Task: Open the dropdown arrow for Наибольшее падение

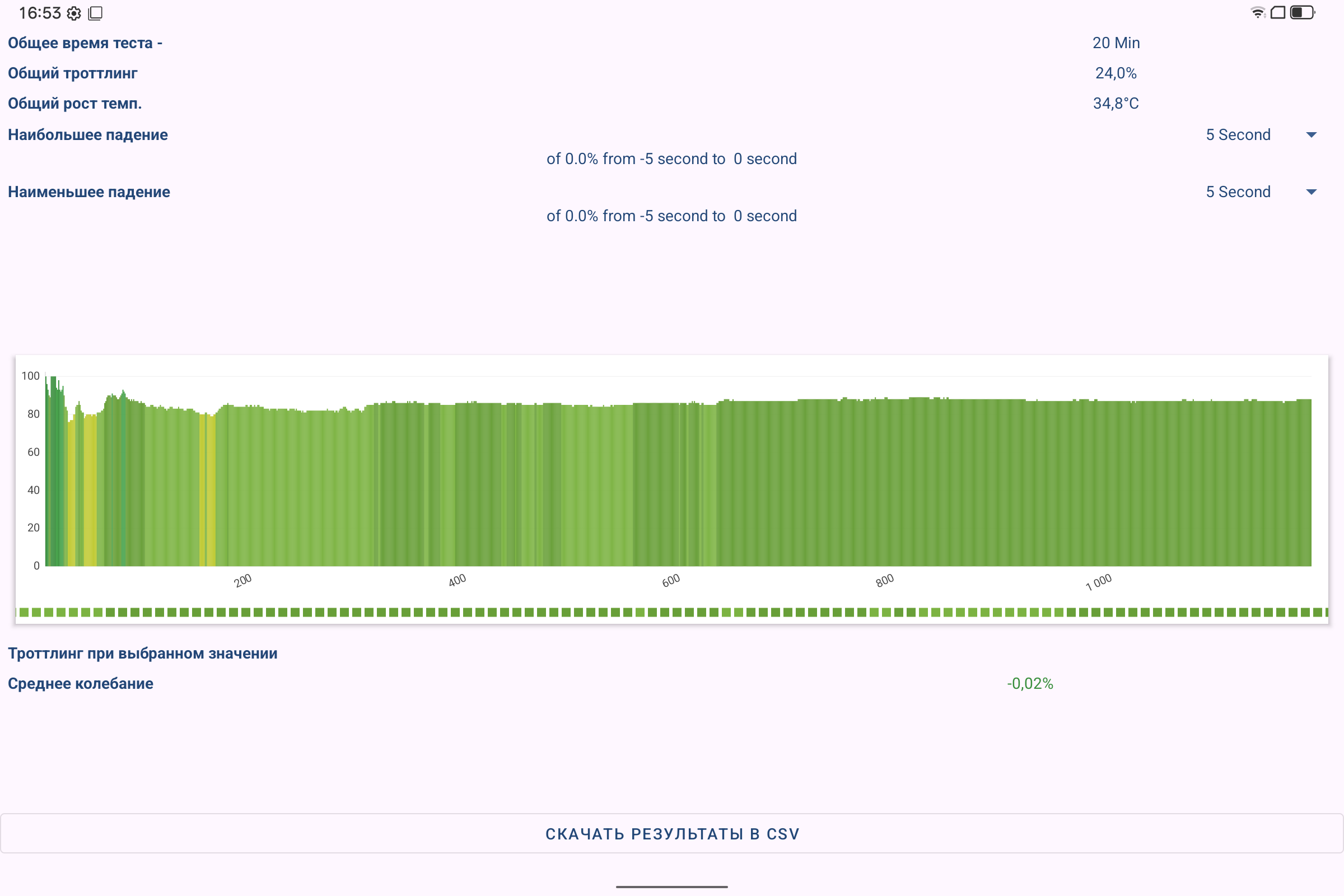Action: pos(1312,135)
